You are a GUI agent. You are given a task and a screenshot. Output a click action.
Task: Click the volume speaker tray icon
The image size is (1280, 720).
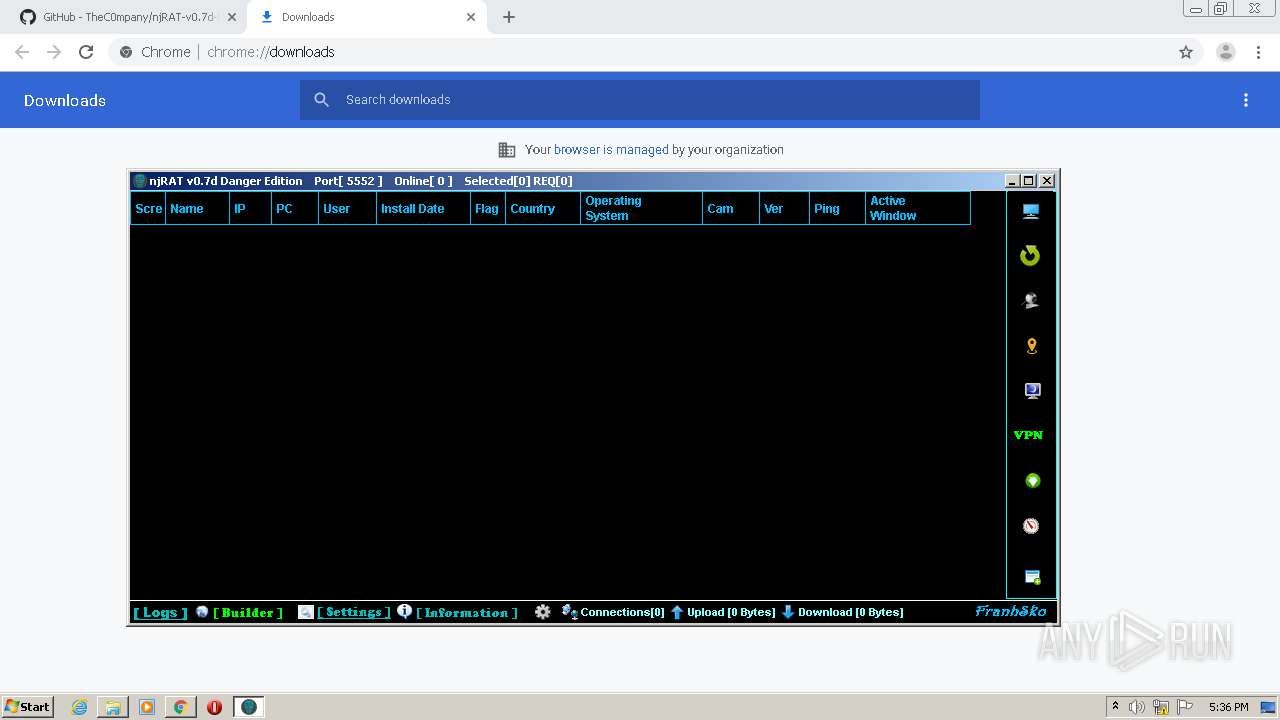(1137, 707)
